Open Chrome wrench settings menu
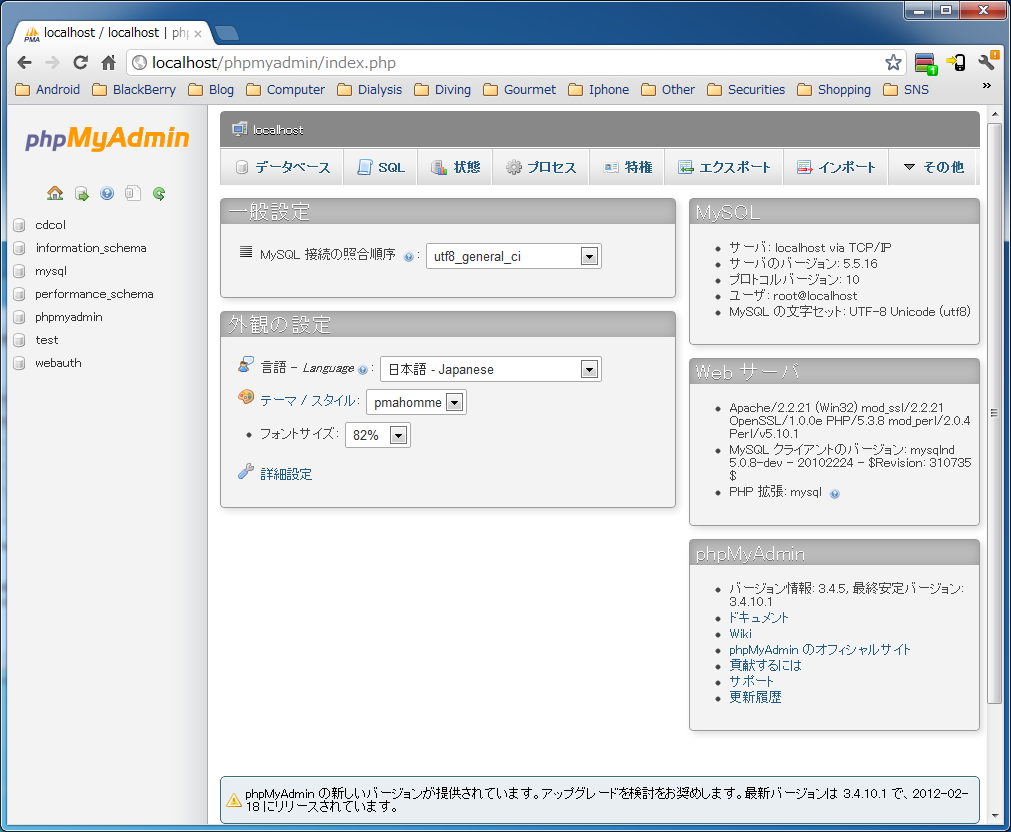1011x832 pixels. (x=988, y=61)
